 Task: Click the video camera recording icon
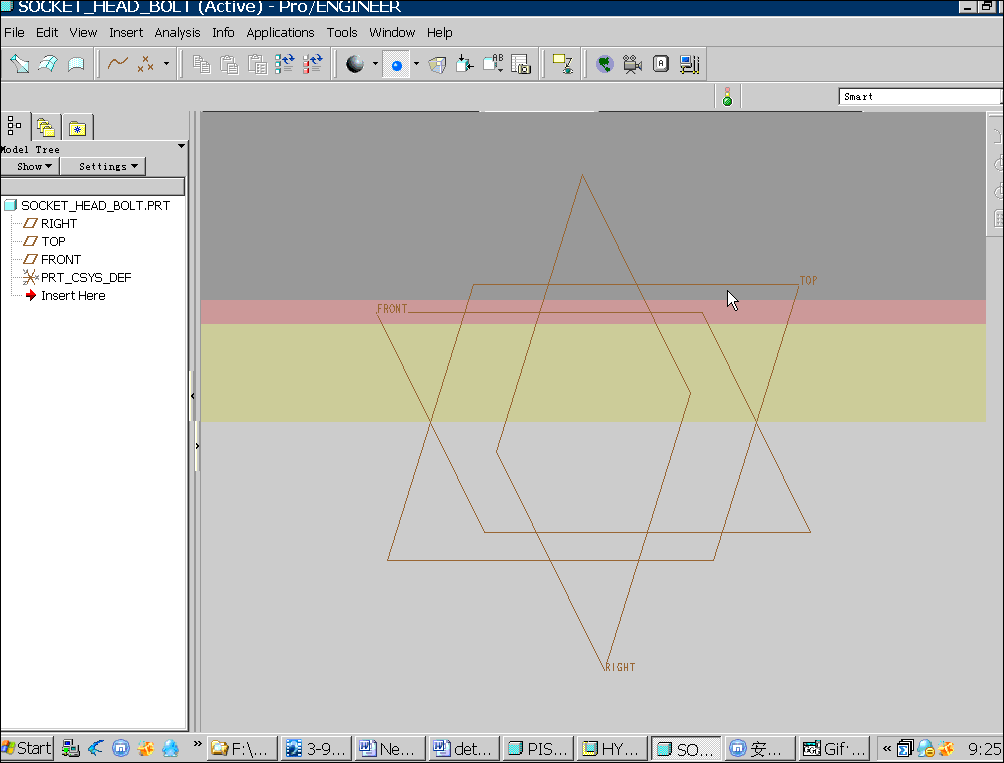coord(633,64)
